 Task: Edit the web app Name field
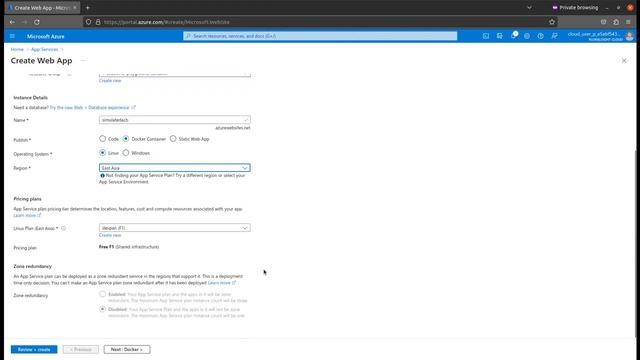pos(175,120)
